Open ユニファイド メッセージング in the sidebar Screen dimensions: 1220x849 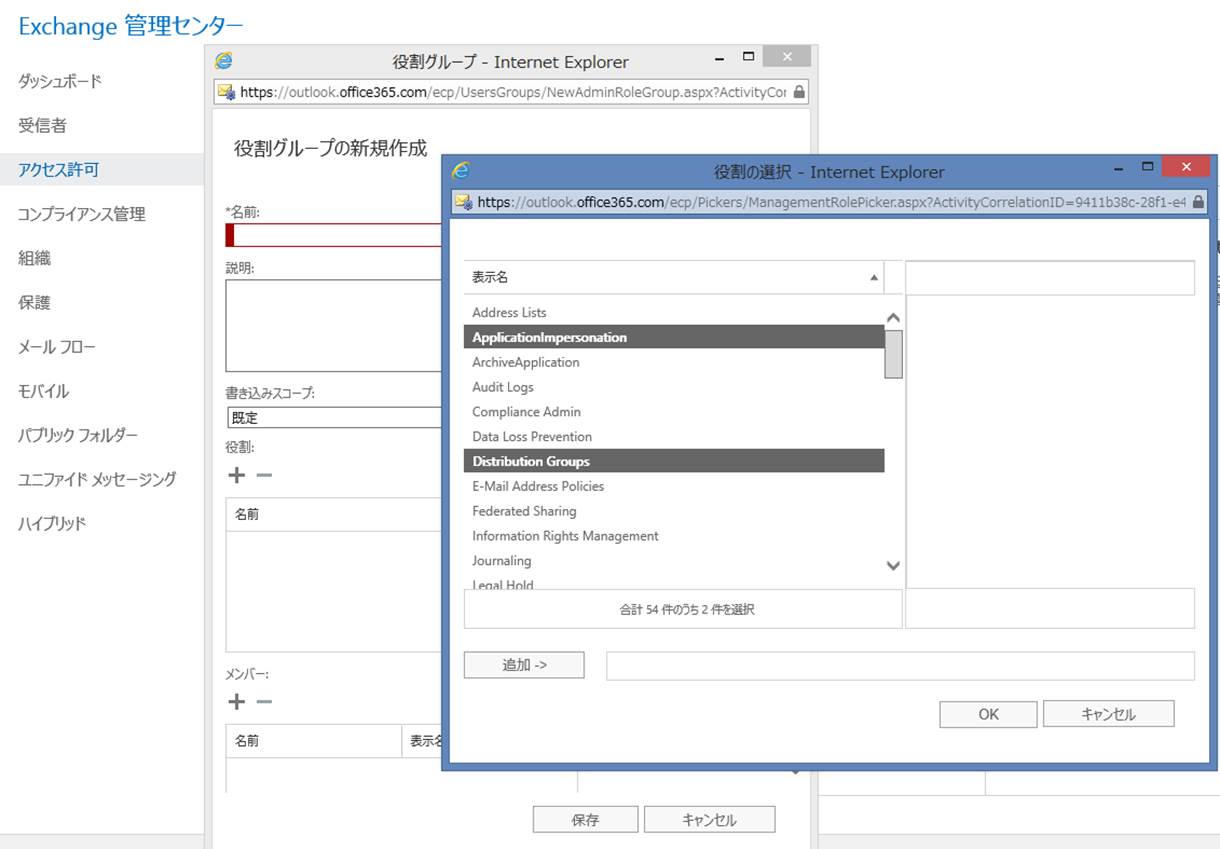pos(97,479)
